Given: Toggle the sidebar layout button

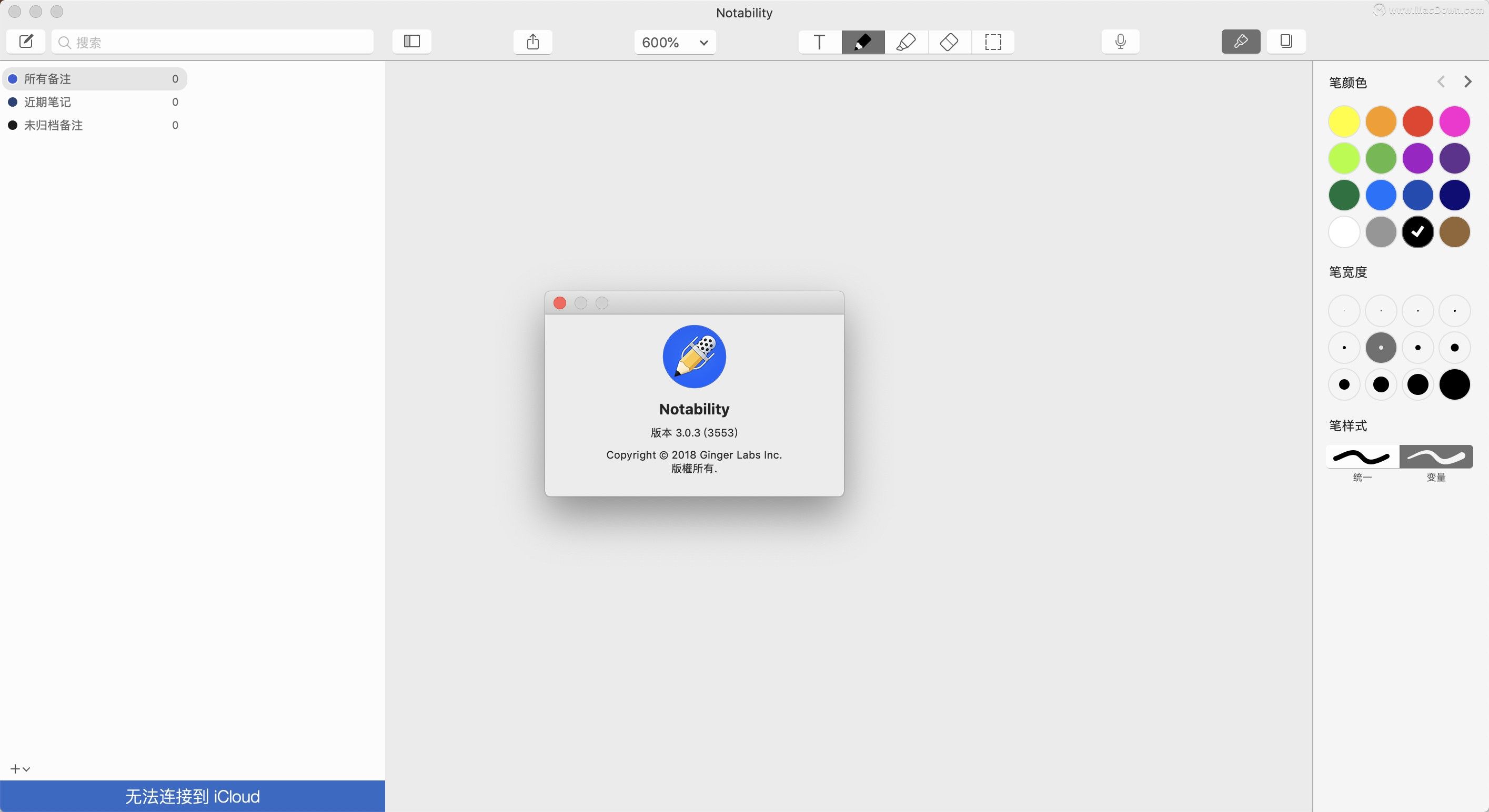Looking at the screenshot, I should point(411,42).
